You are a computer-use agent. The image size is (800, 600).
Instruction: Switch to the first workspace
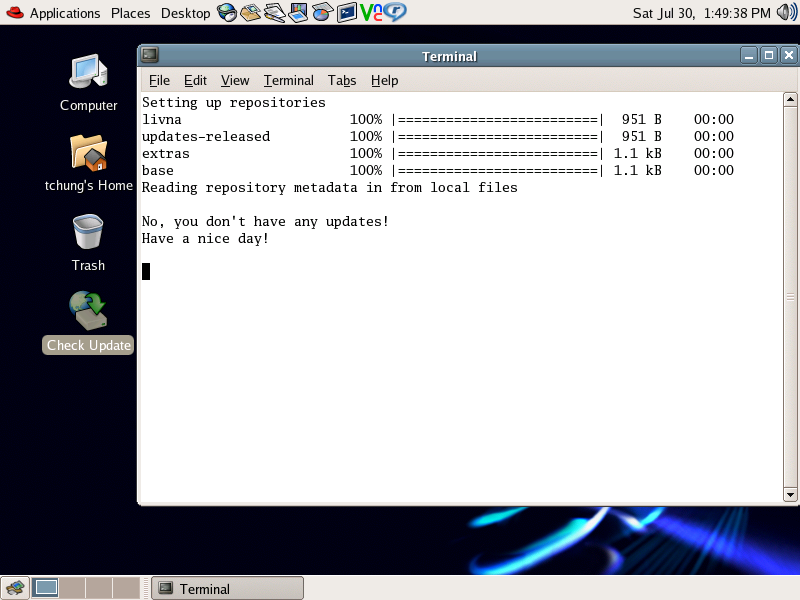pyautogui.click(x=45, y=588)
